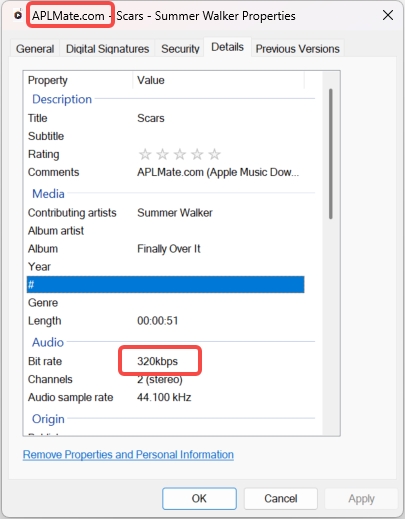
Task: Set rating to five stars
Action: [x=214, y=154]
